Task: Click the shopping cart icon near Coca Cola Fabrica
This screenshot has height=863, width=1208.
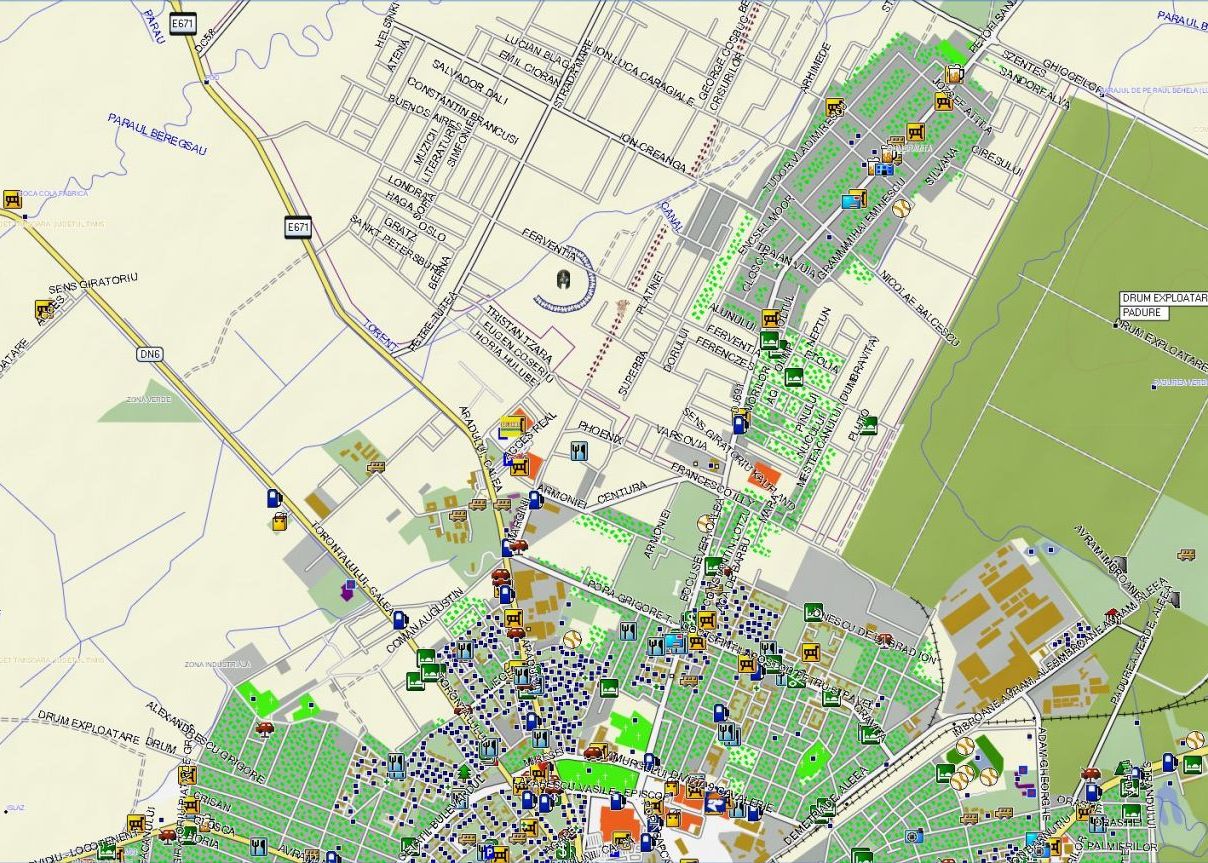Action: tap(12, 199)
